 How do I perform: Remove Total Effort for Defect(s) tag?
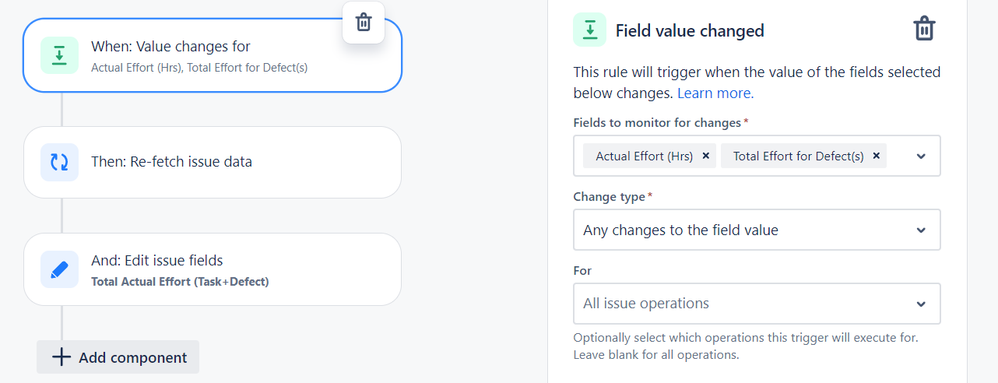tap(876, 156)
